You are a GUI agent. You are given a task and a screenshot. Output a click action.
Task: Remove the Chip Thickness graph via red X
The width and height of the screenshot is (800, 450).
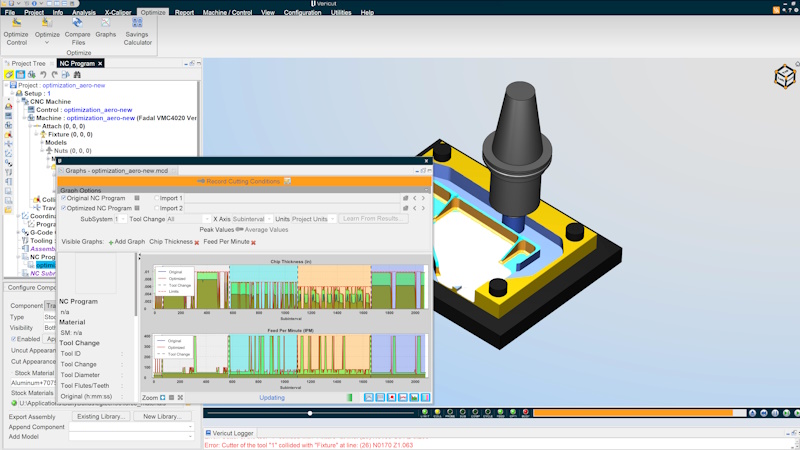tap(196, 242)
